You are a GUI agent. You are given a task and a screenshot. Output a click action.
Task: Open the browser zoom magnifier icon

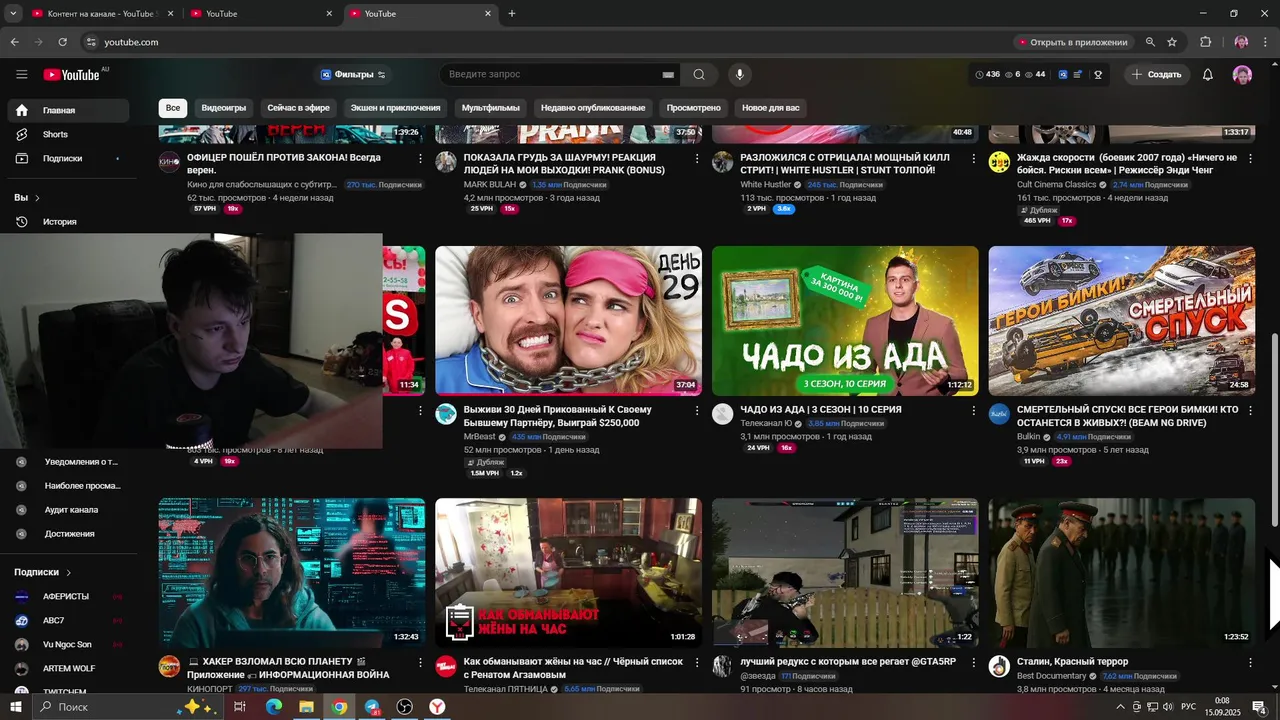(1150, 42)
